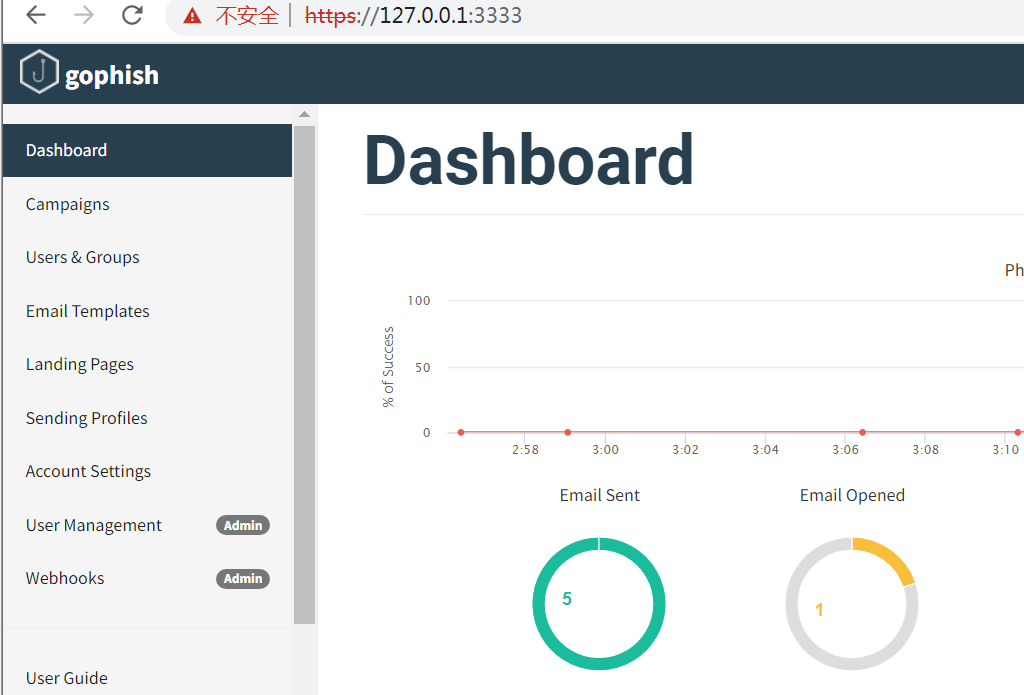Open Account Settings

[88, 472]
